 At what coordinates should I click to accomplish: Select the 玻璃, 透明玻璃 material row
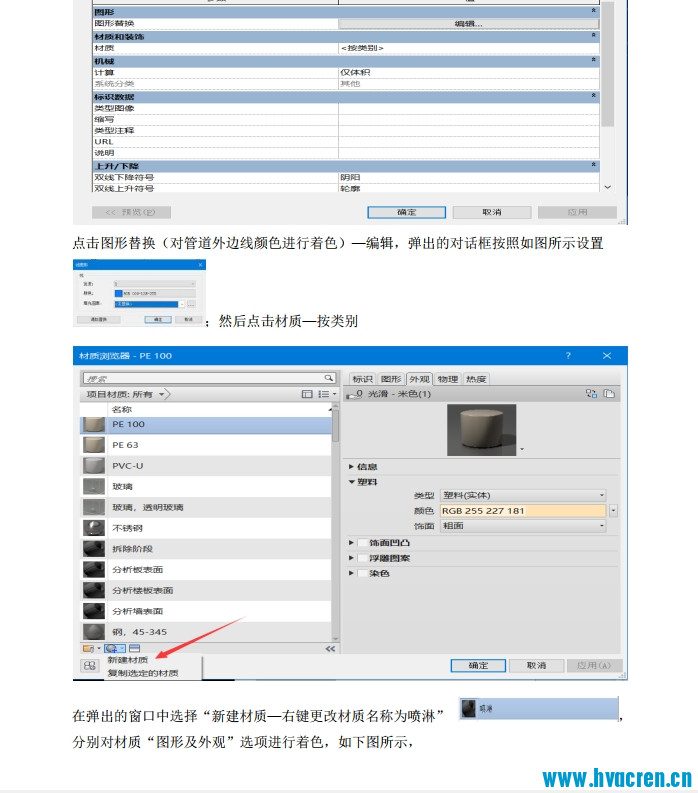(206, 507)
